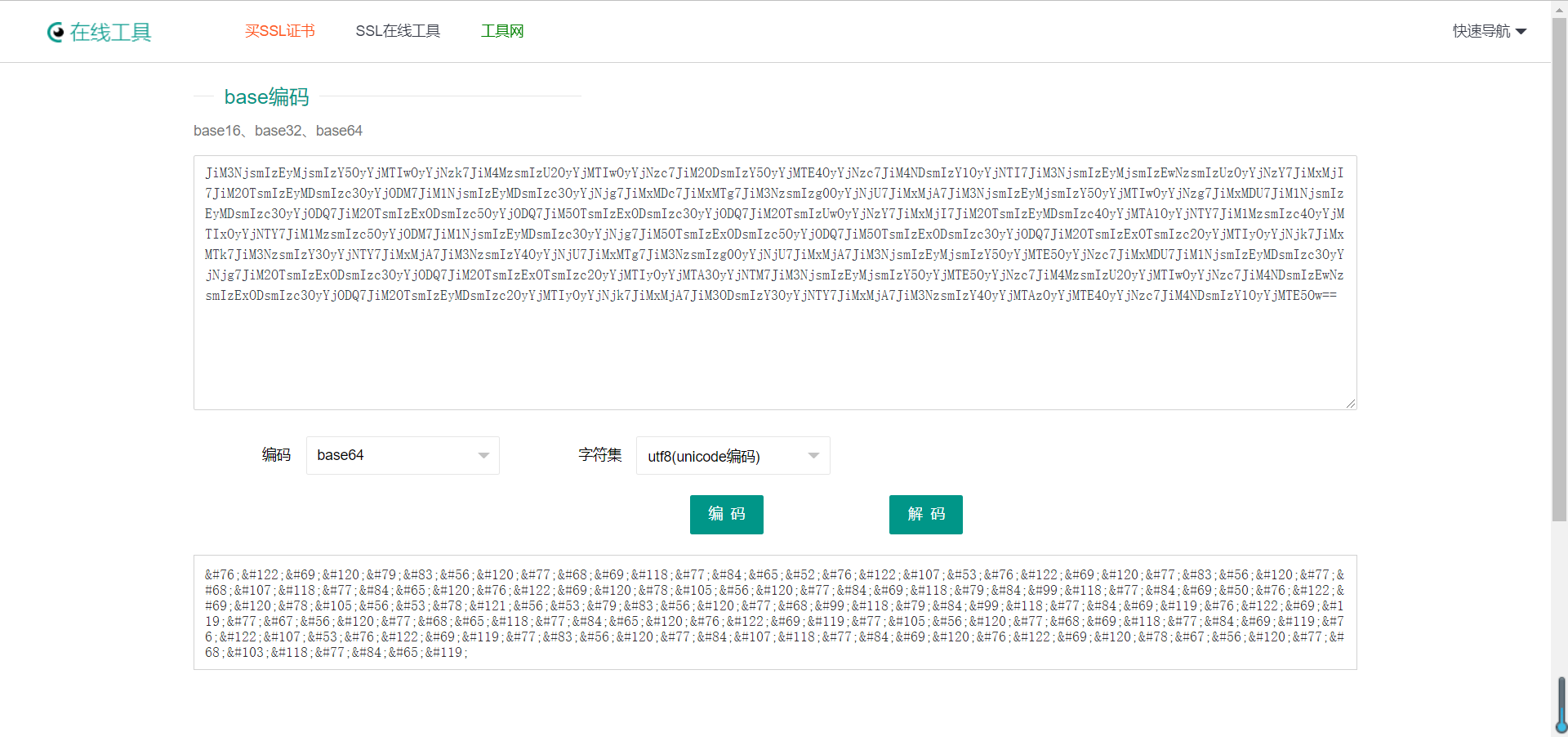Image resolution: width=1568 pixels, height=737 pixels.
Task: Click the base64 input text area
Action: click(775, 283)
